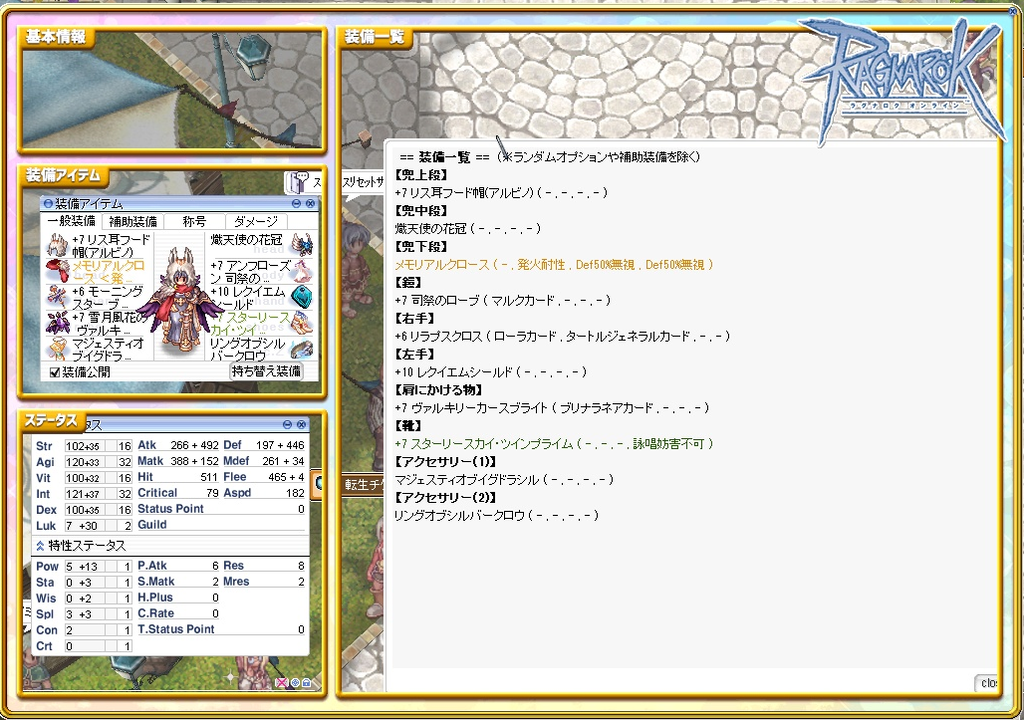Click the Status Point label
This screenshot has height=720, width=1024.
[170, 509]
